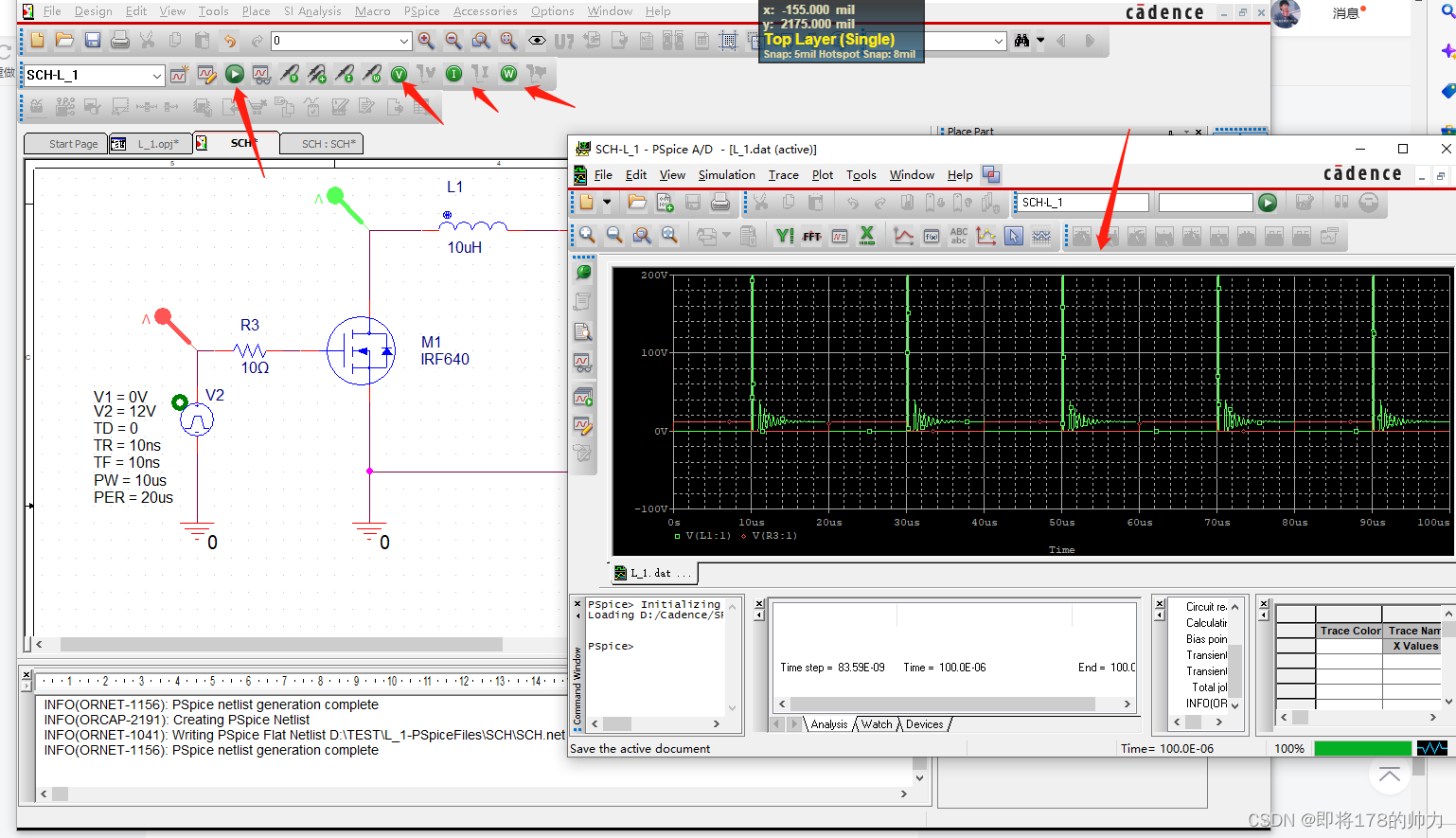Open the SI Analysis menu
Viewport: 1456px width, 838px height.
coord(312,11)
